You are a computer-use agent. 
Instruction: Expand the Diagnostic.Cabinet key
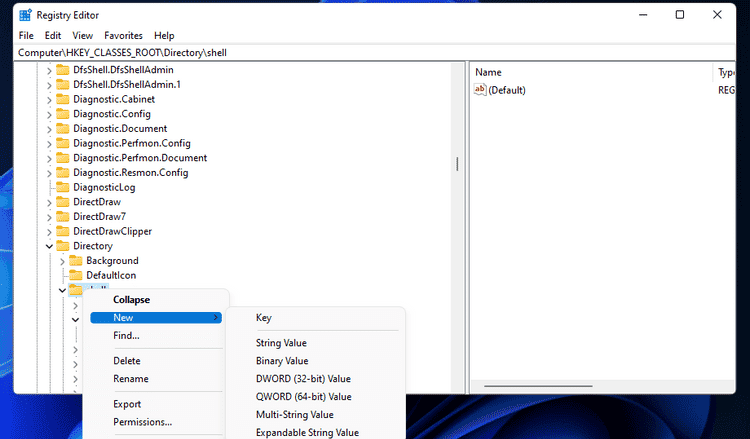(x=49, y=100)
